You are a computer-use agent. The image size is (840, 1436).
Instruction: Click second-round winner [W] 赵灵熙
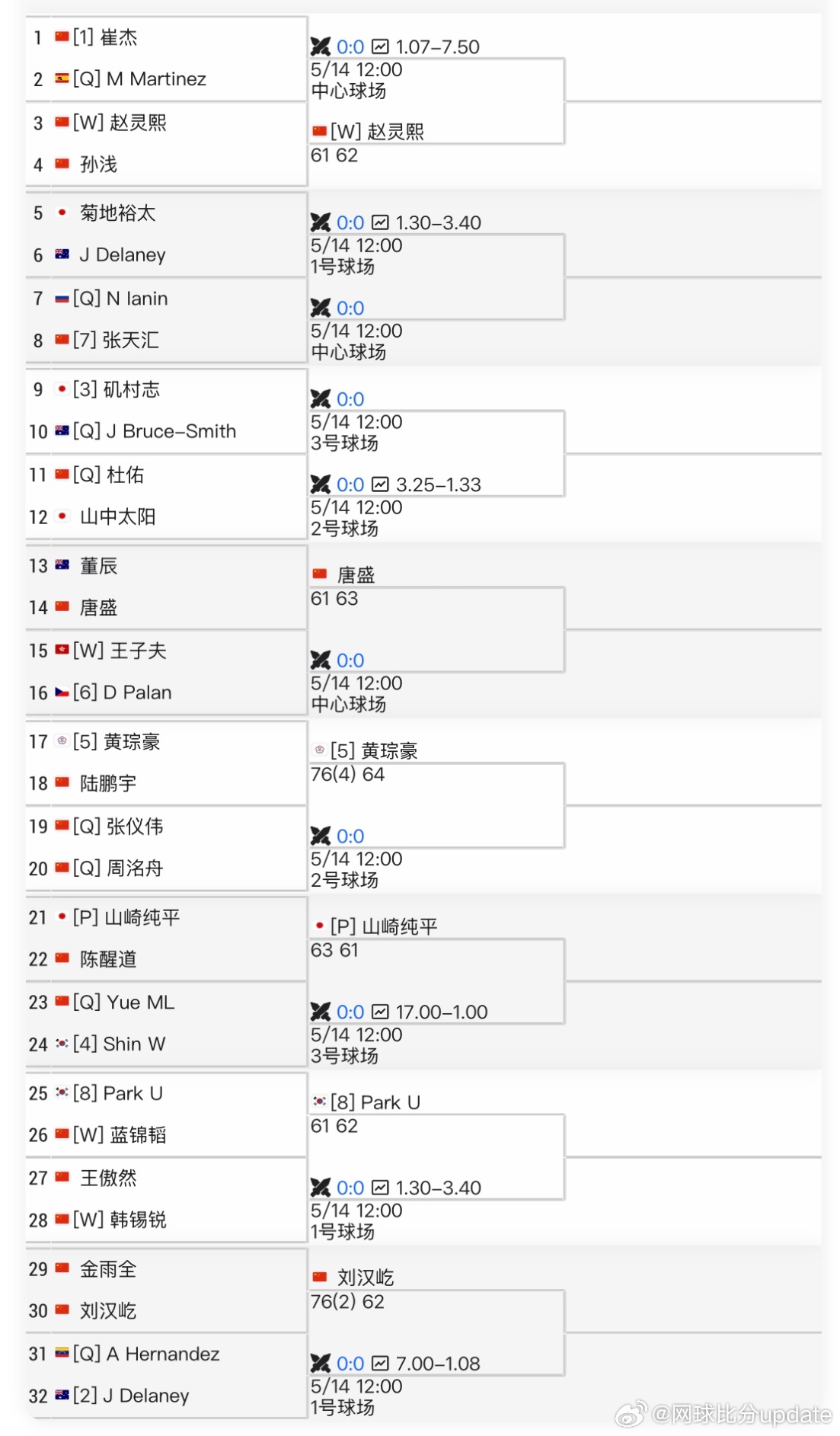click(x=377, y=132)
